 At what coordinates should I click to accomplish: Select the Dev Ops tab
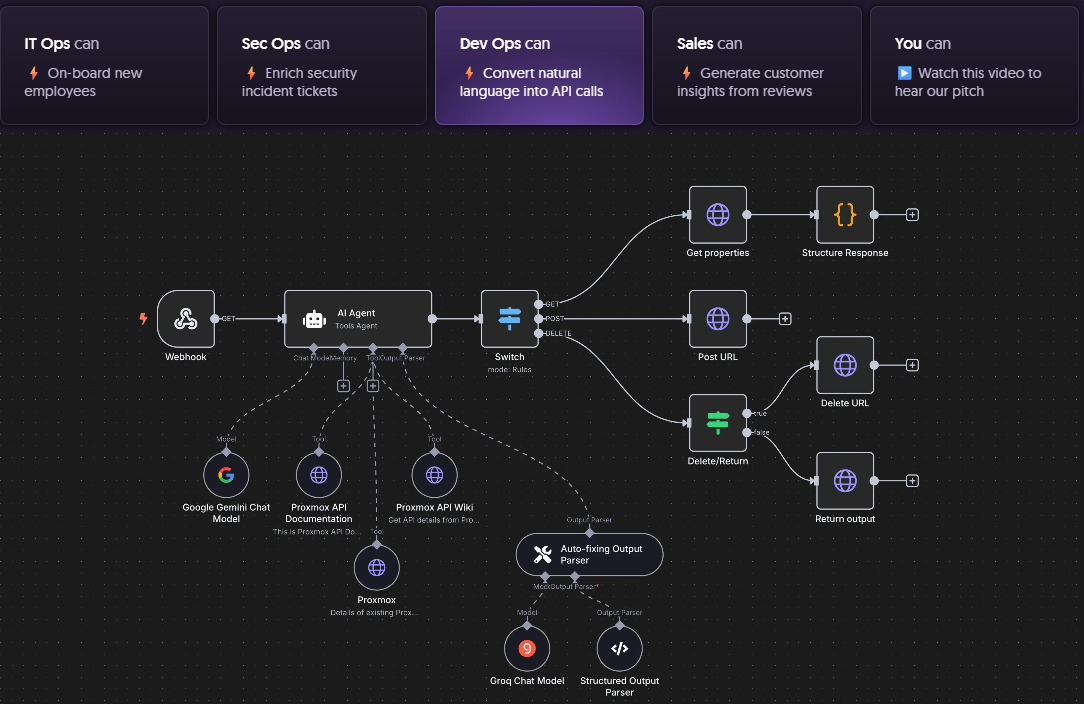(x=539, y=66)
